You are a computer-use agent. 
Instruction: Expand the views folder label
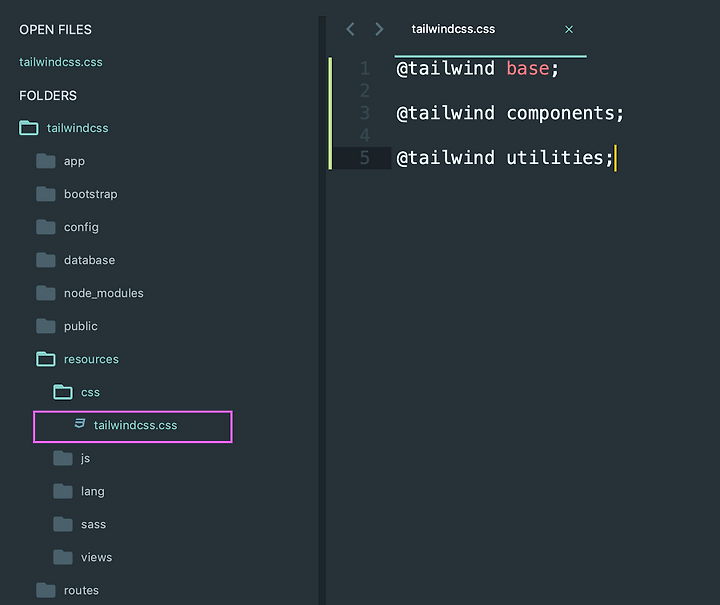(96, 557)
